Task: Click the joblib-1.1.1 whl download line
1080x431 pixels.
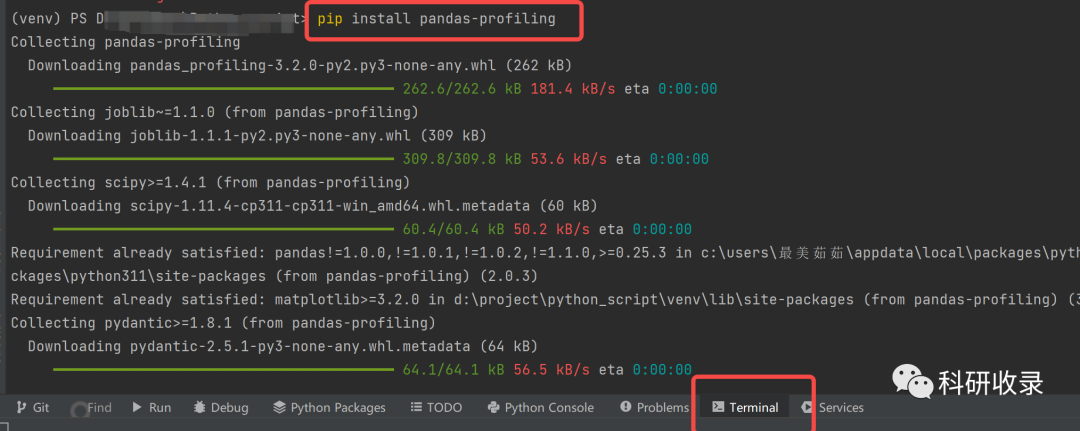Action: click(258, 136)
